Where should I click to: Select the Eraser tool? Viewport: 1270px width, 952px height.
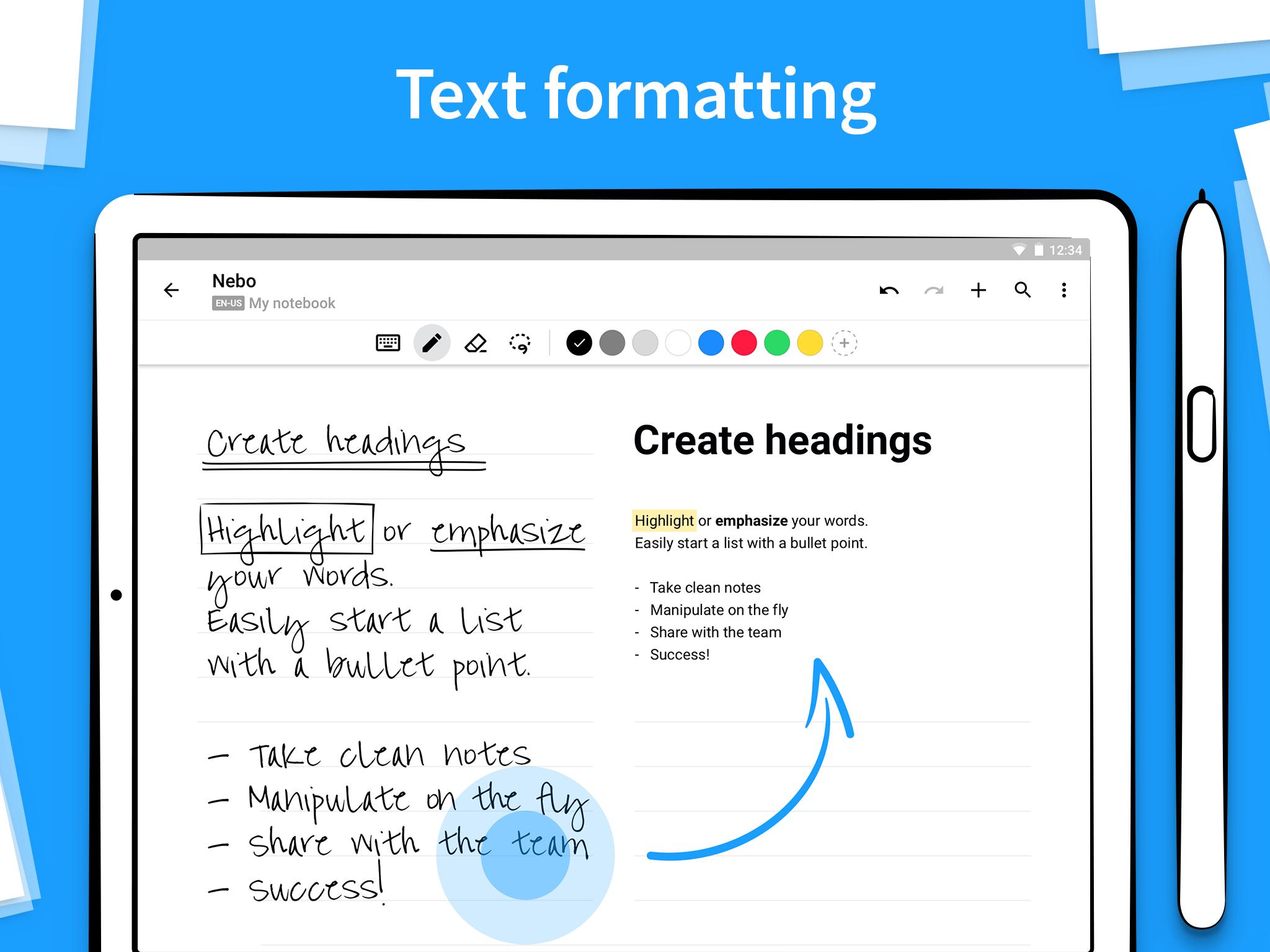coord(476,343)
